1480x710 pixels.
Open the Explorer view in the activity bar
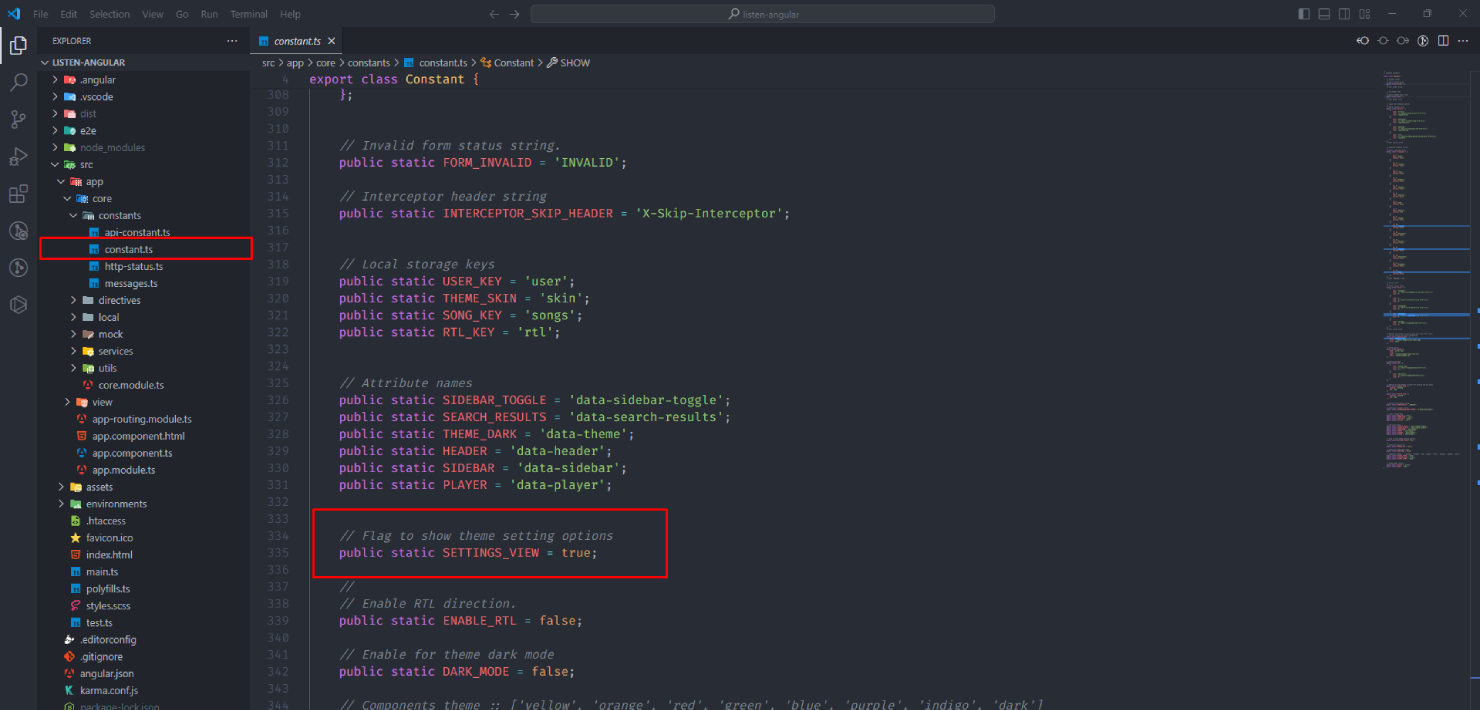[x=18, y=45]
